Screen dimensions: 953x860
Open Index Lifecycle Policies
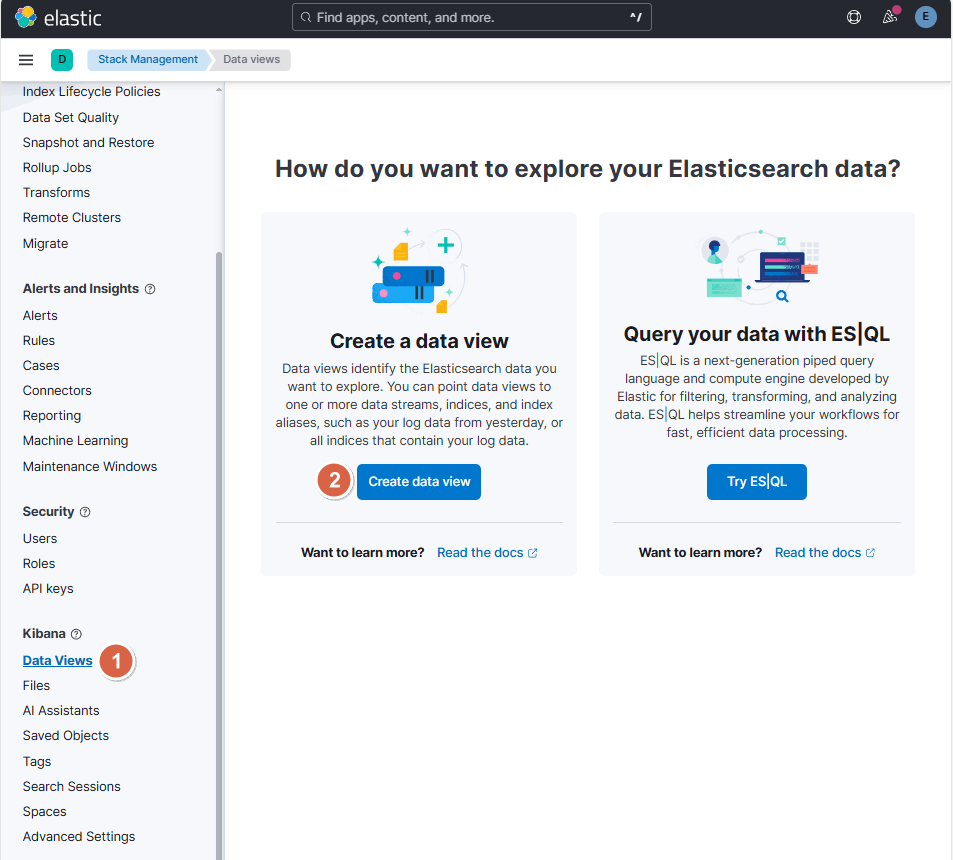(92, 92)
